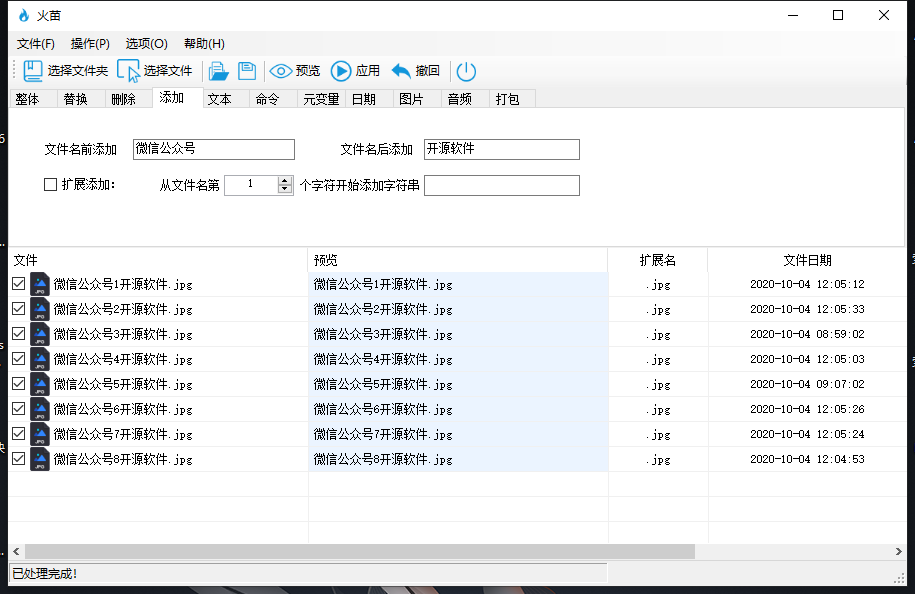Uncheck the 微信公众号8开源软件.jpg checkbox
This screenshot has width=915, height=594.
[19, 459]
